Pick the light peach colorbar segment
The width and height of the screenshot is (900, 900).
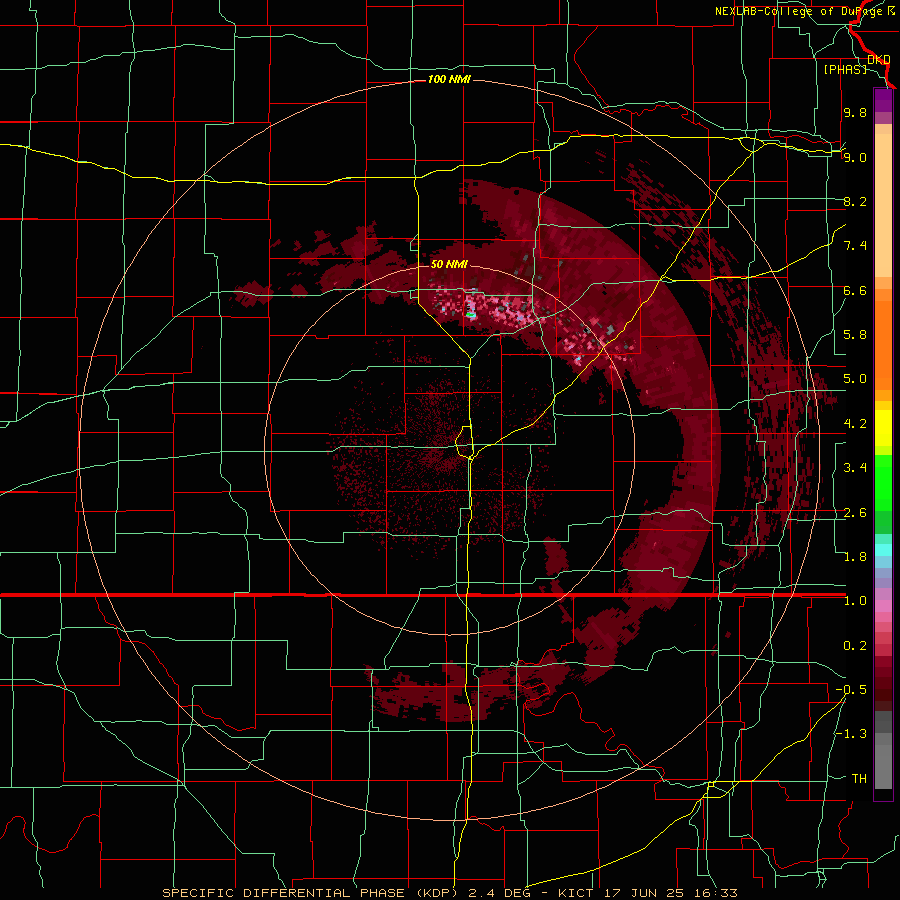pos(883,207)
